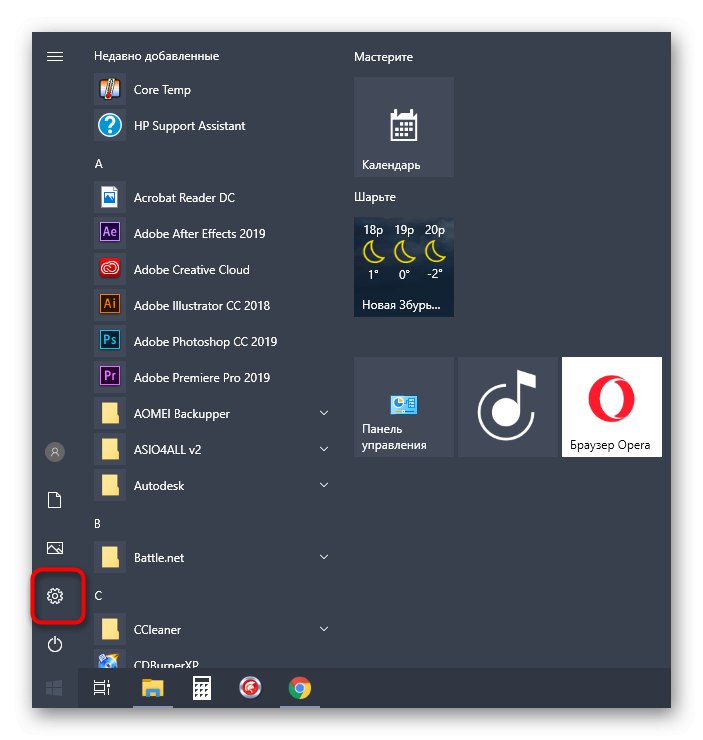Select the Adobe Photoshop CC 2019 label
This screenshot has width=703, height=740.
click(x=205, y=342)
